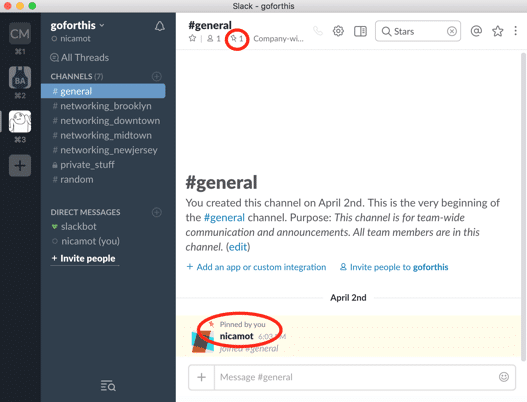Select the networking_brooklyn channel
The width and height of the screenshot is (527, 402).
tap(103, 106)
